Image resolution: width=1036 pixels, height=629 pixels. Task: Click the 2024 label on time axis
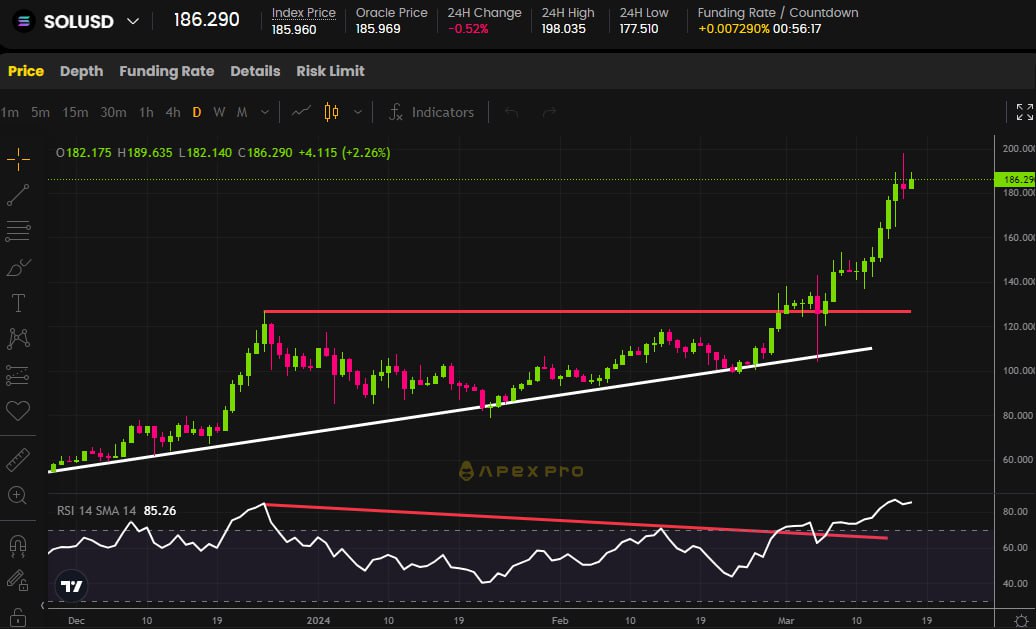318,620
